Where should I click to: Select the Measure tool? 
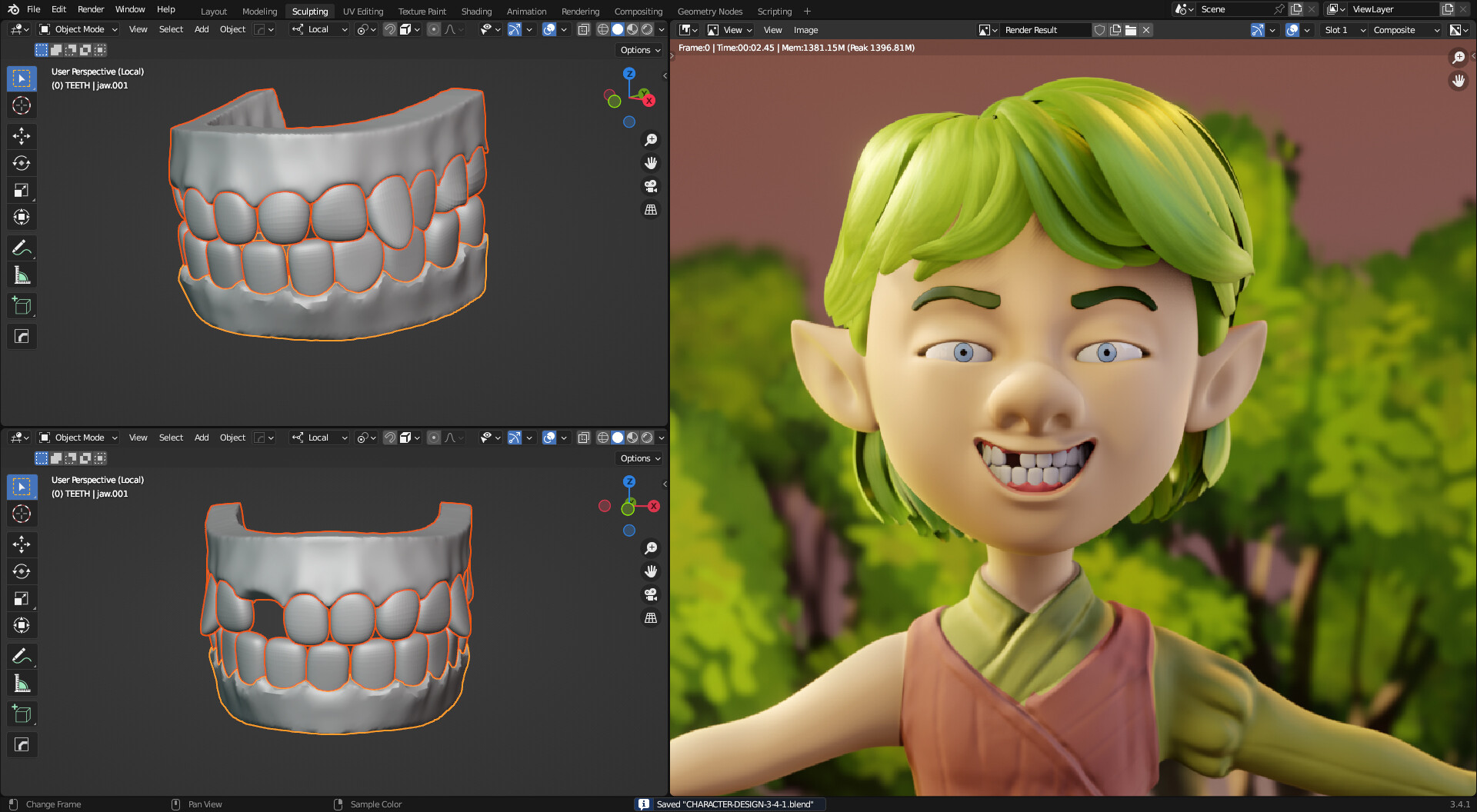[22, 275]
